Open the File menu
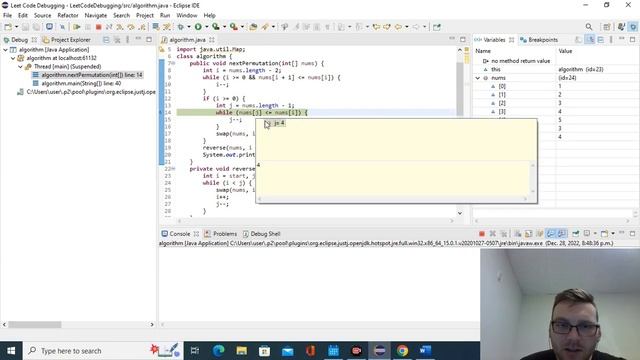Viewport: 640px width, 360px height. coord(7,16)
